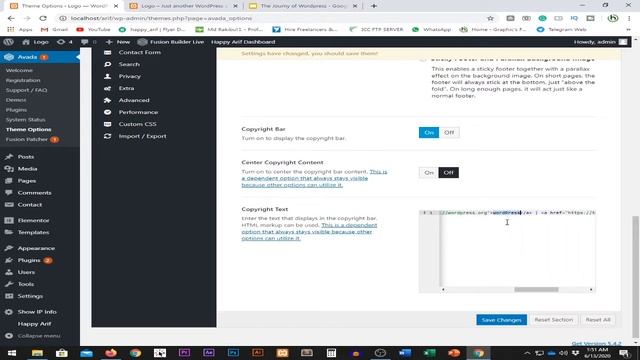Open the New content menu
The width and height of the screenshot is (640, 360).
(118, 42)
